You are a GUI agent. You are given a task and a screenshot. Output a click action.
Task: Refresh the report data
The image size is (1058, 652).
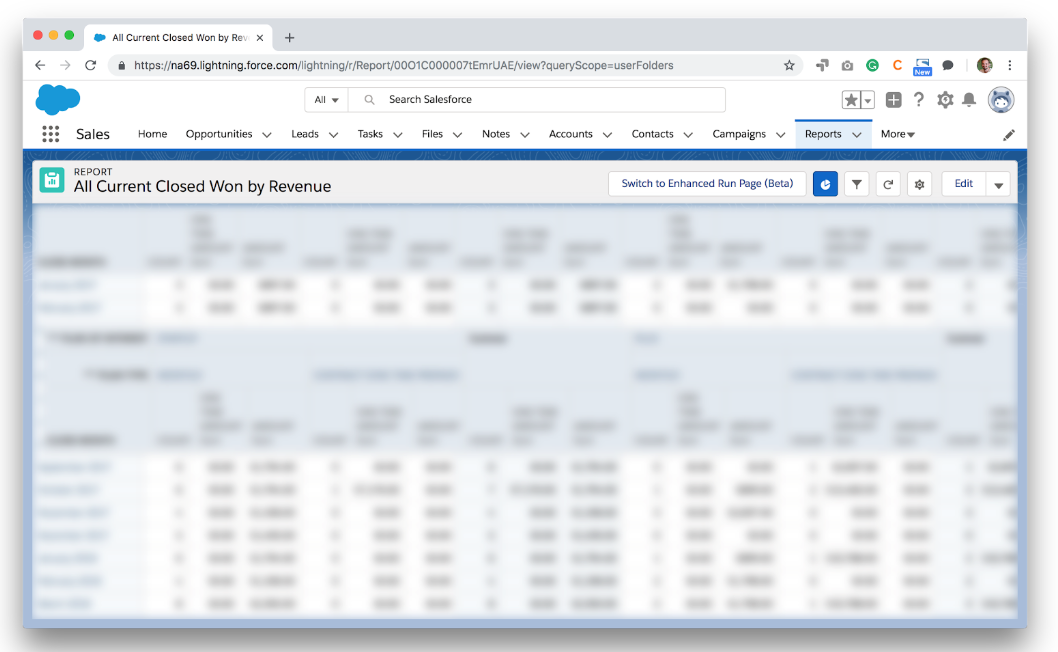point(888,184)
